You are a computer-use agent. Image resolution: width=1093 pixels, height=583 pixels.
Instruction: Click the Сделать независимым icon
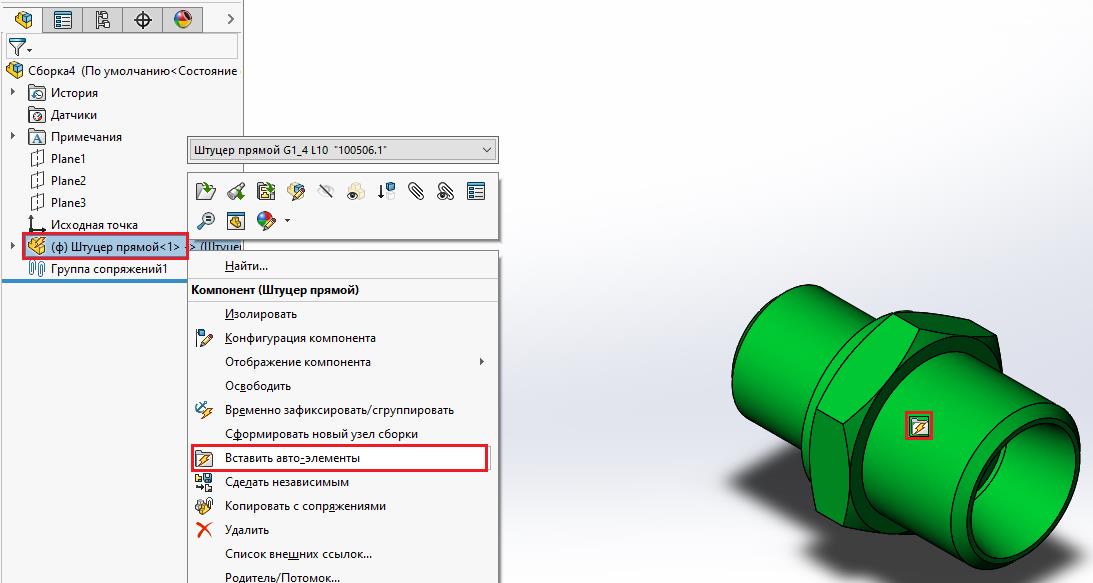204,482
